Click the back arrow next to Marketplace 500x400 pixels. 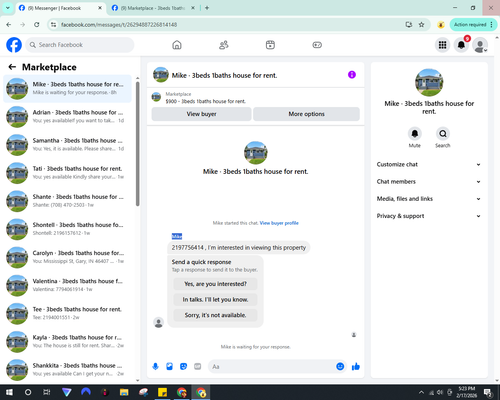(x=12, y=67)
